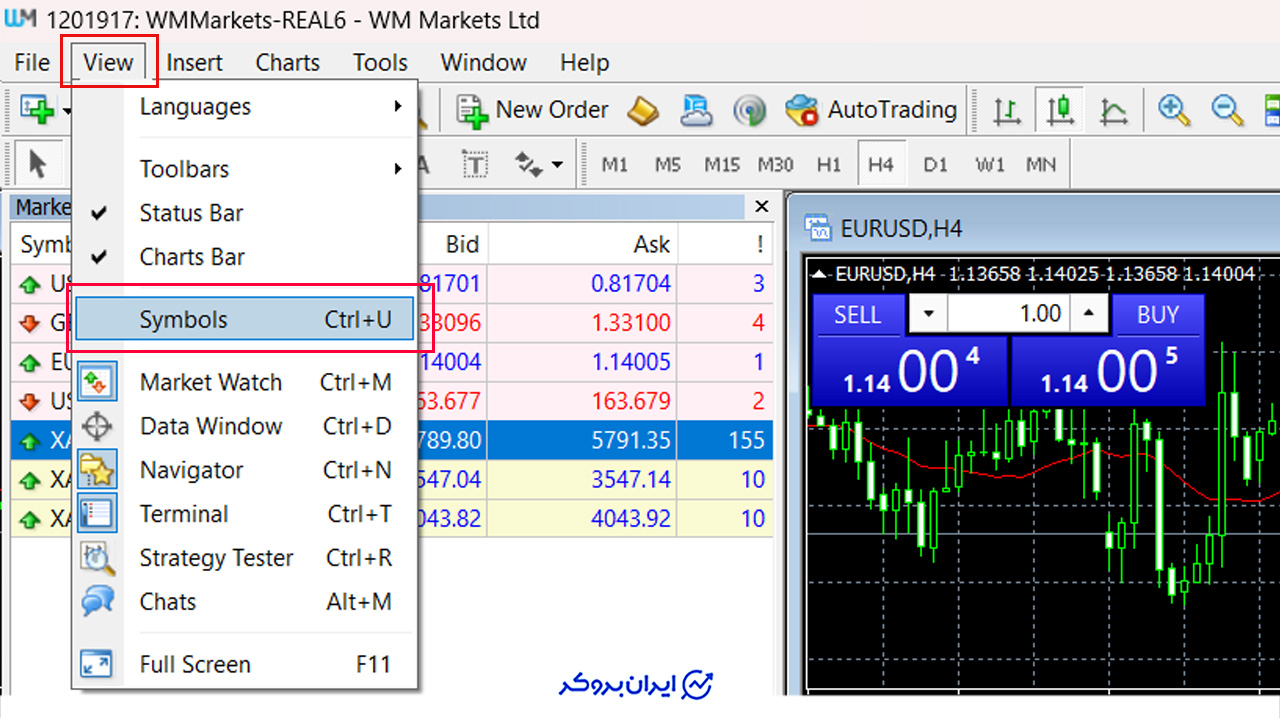Zoom out of the chart
Viewport: 1280px width, 720px height.
(1227, 110)
